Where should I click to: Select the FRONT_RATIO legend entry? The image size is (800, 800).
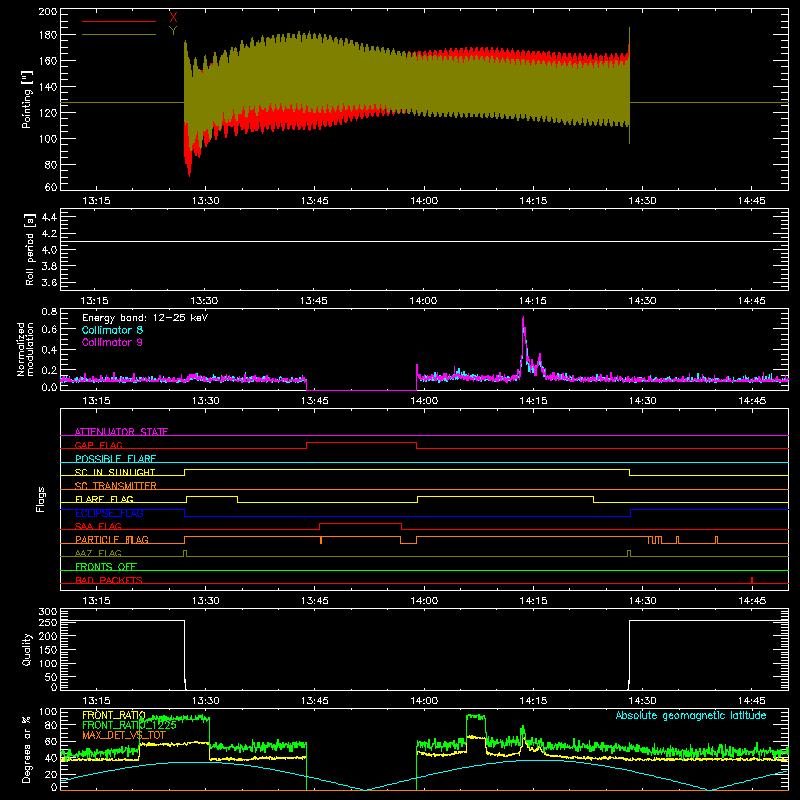coord(114,715)
